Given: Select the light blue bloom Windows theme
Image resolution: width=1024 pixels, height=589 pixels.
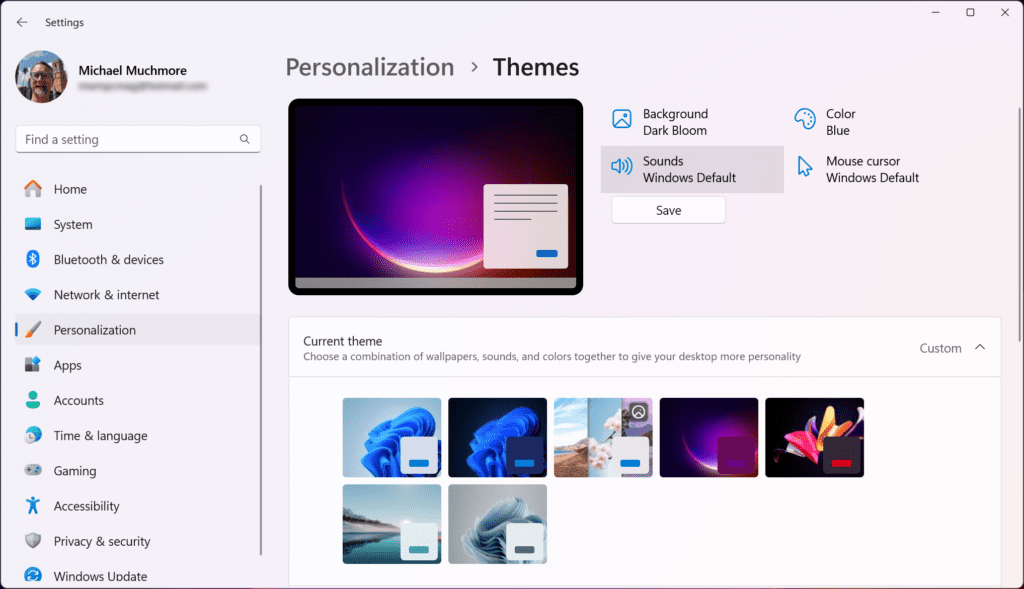Looking at the screenshot, I should point(392,438).
